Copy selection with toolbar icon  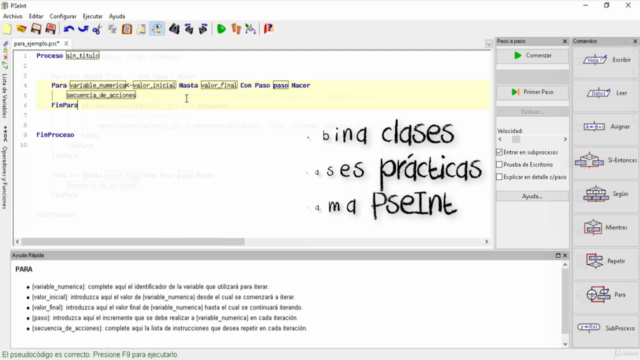click(x=112, y=29)
